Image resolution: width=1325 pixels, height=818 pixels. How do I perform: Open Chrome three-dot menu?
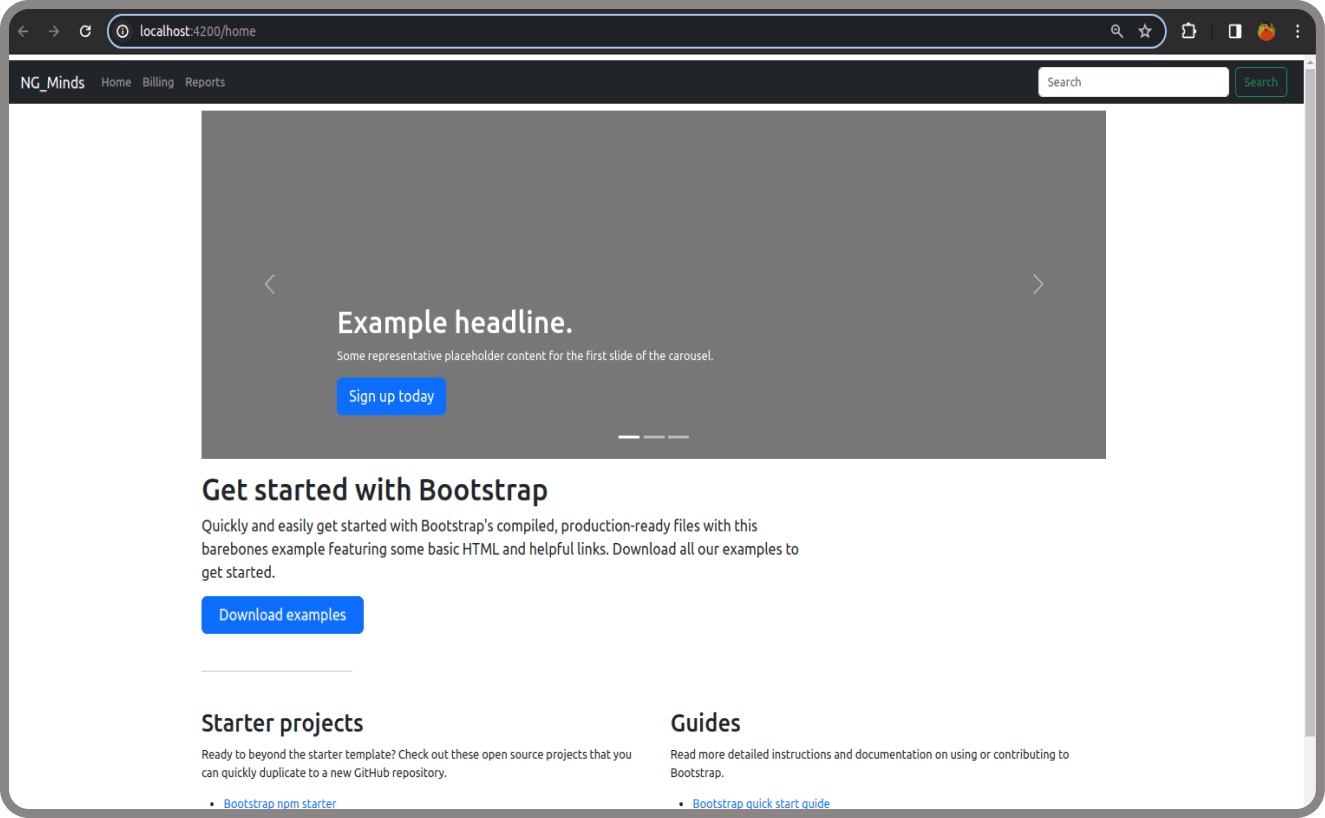1298,31
